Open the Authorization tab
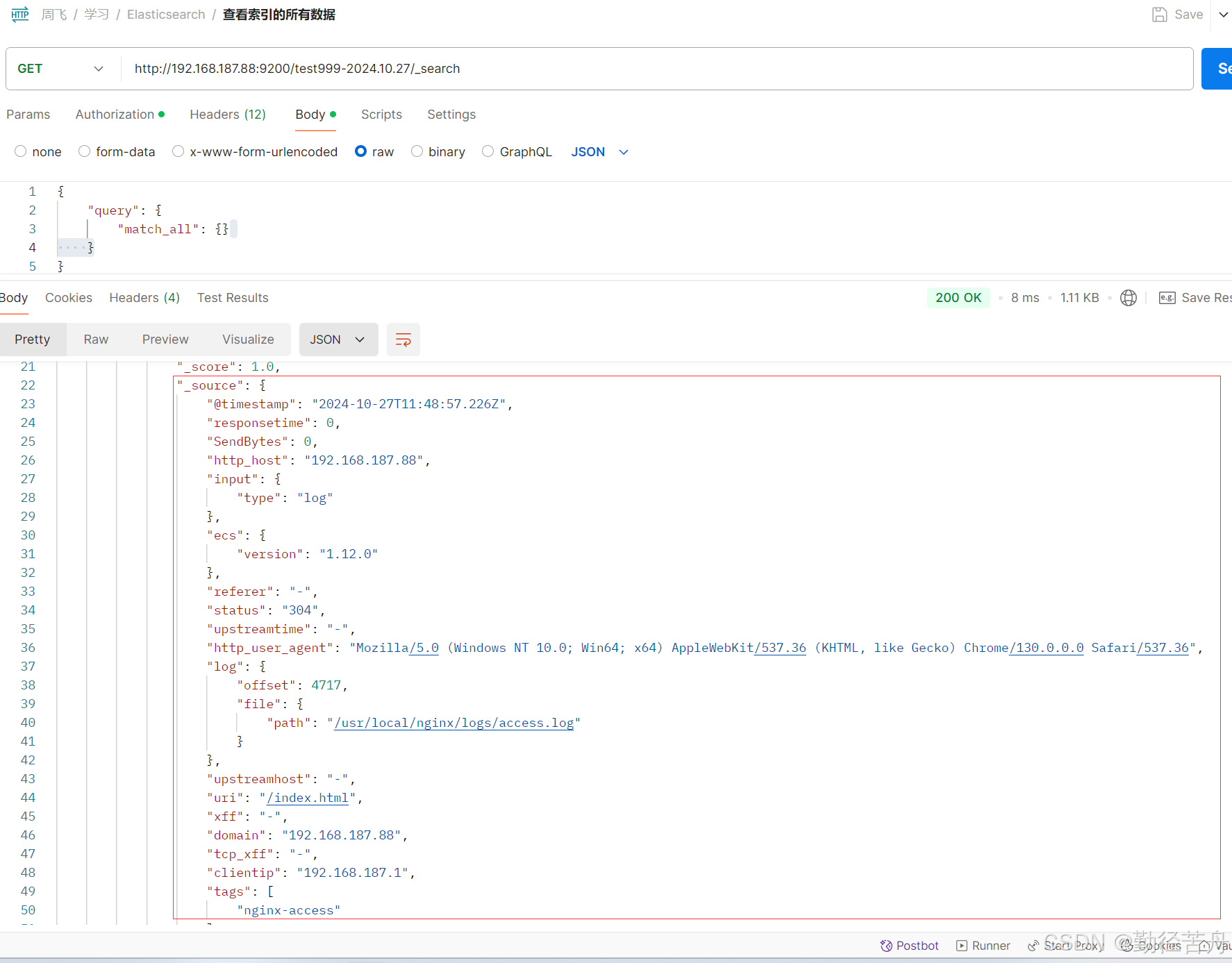 pyautogui.click(x=119, y=115)
